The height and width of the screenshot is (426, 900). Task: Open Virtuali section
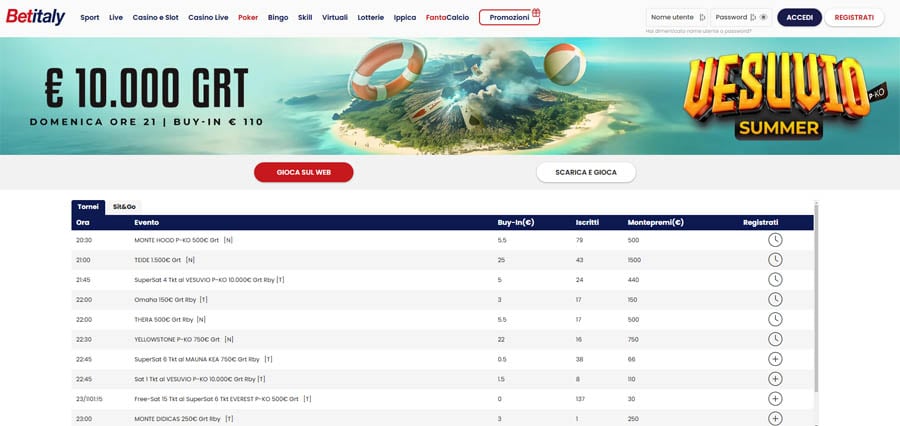point(335,17)
